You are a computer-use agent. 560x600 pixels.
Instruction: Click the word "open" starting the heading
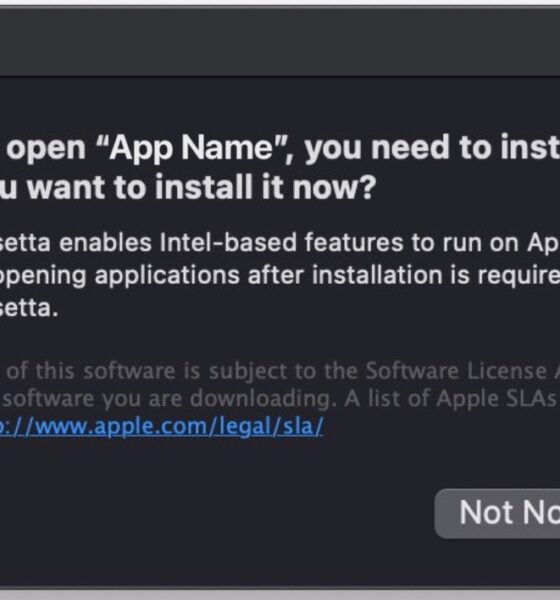(x=46, y=149)
